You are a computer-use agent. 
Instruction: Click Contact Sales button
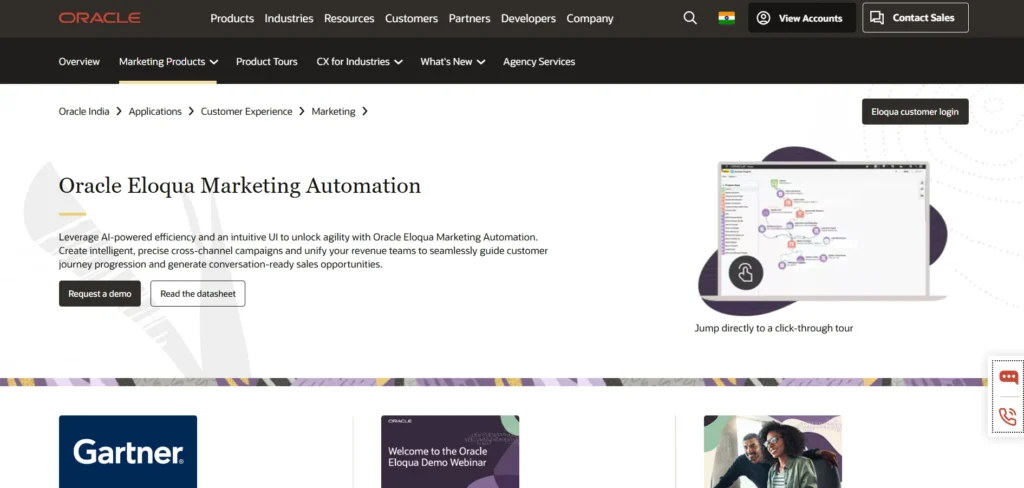point(915,18)
